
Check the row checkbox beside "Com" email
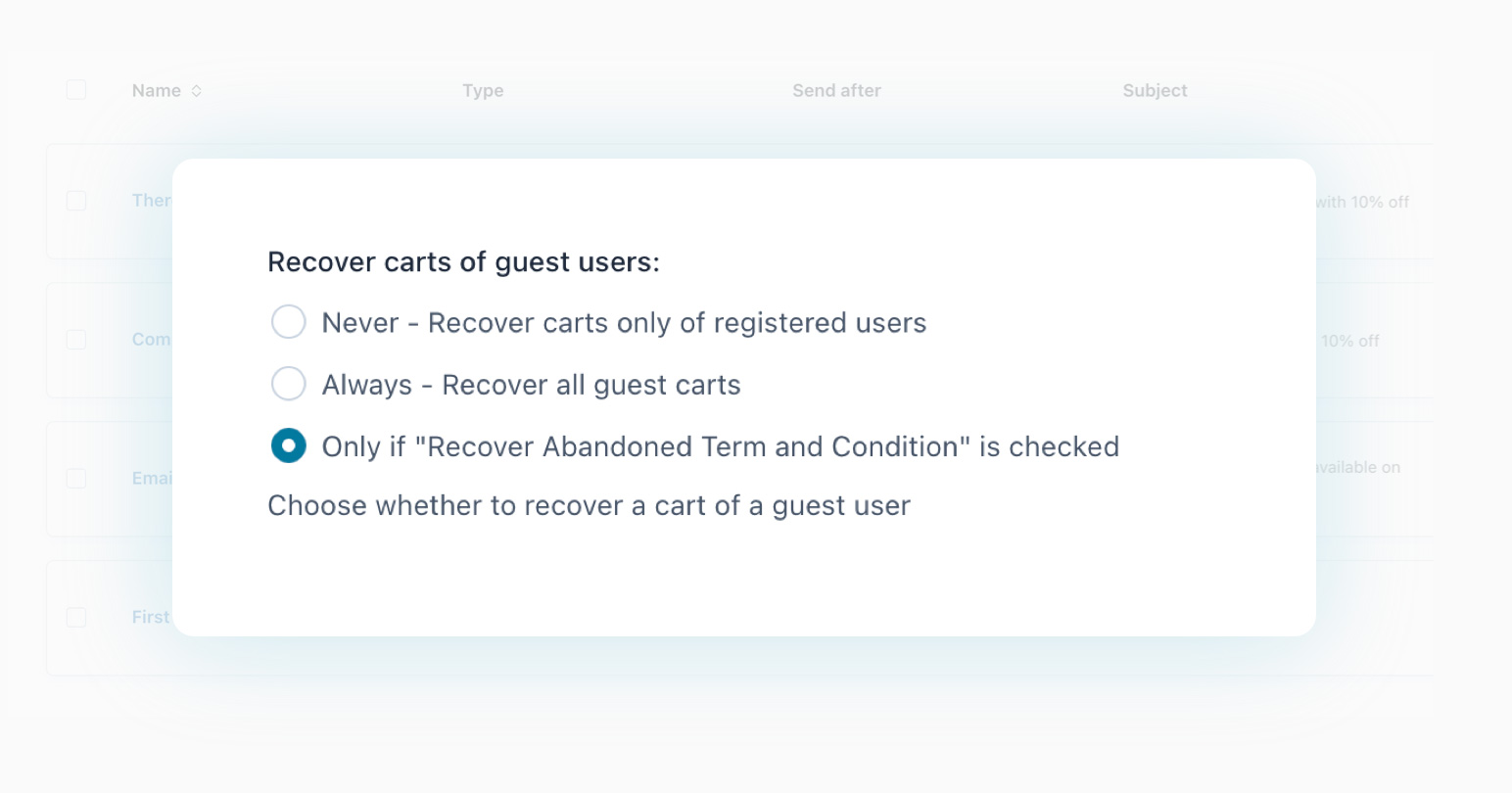[x=76, y=340]
